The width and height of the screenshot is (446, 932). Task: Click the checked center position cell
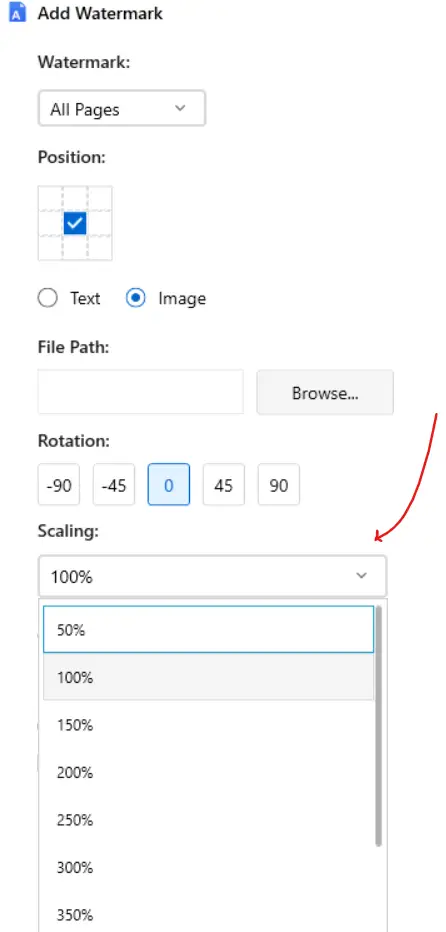75,223
